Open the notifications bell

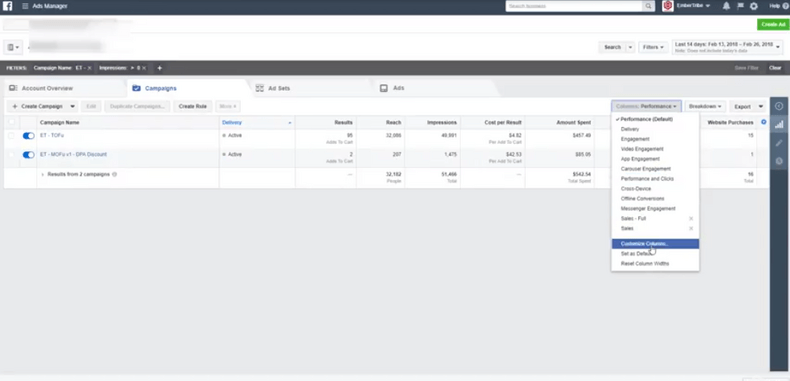point(726,6)
